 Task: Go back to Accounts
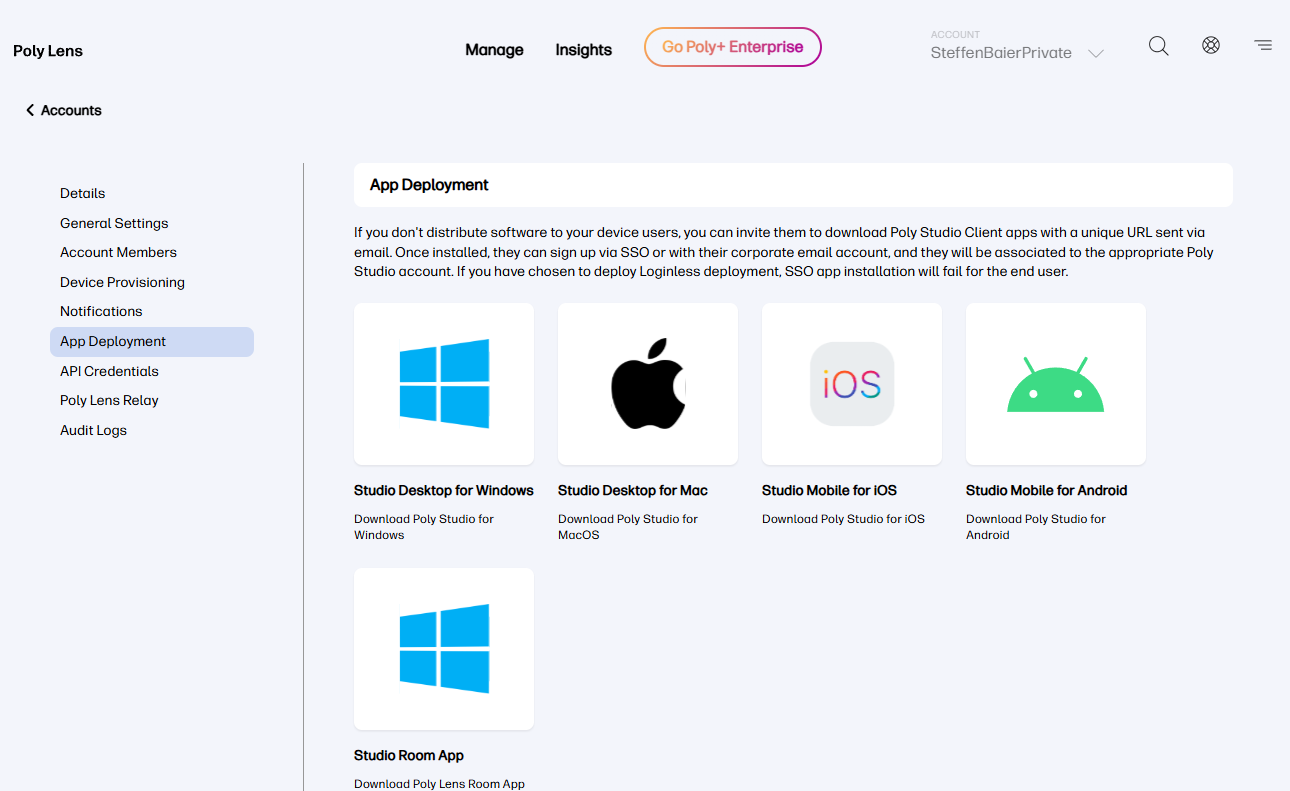coord(64,110)
